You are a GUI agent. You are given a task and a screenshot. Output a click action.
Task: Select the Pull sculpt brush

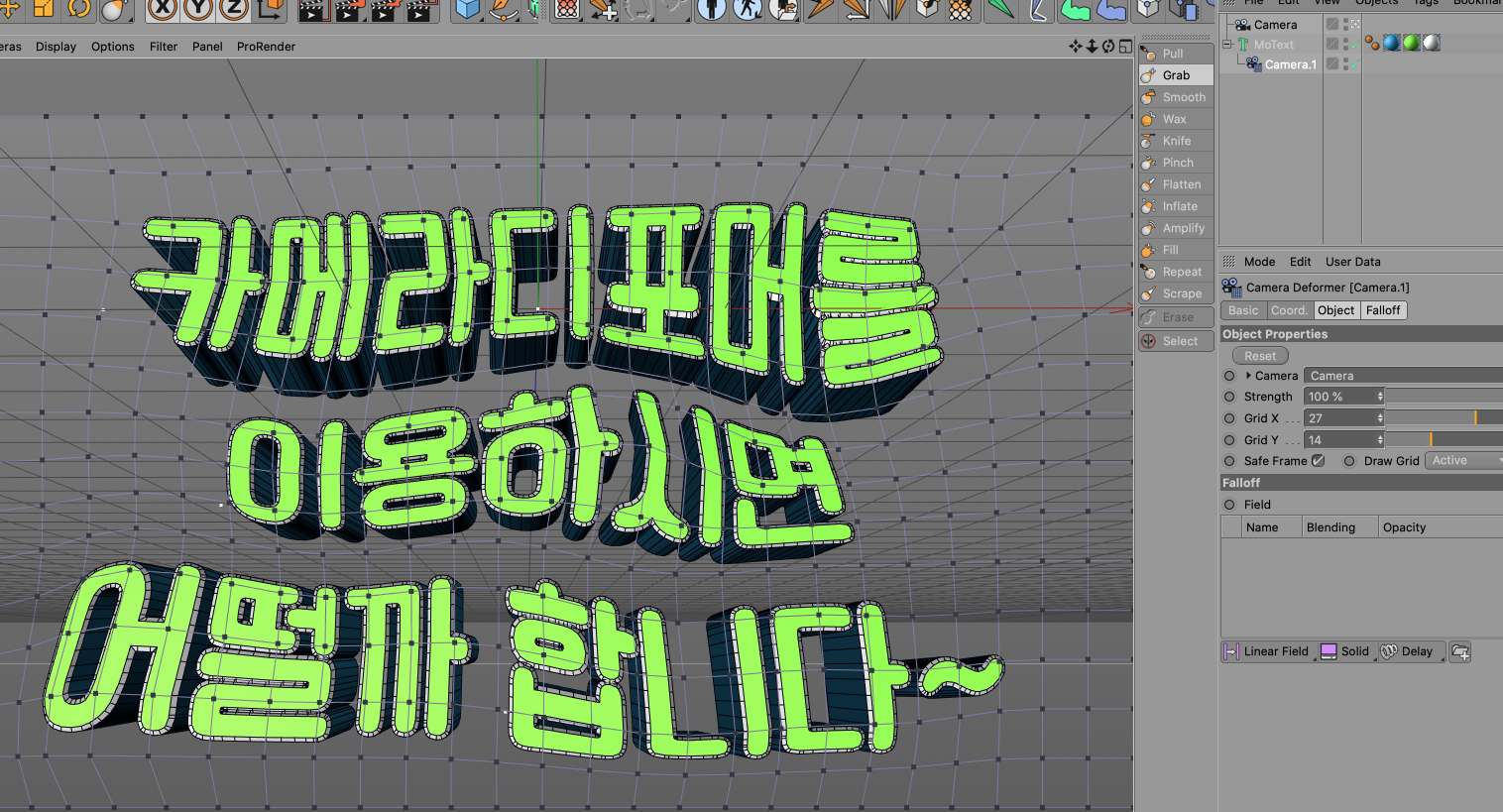(1176, 54)
